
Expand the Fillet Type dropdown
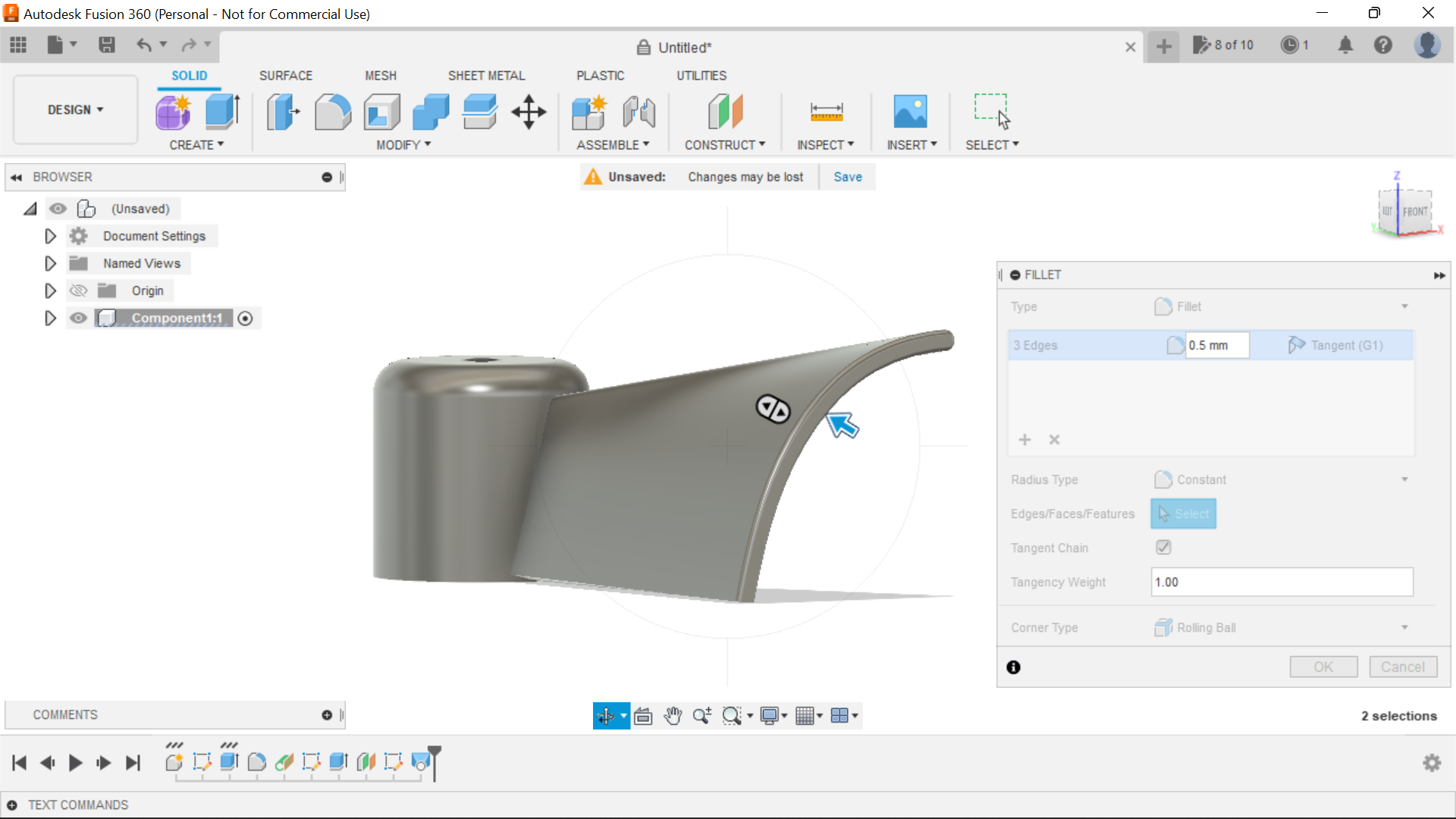[1407, 306]
